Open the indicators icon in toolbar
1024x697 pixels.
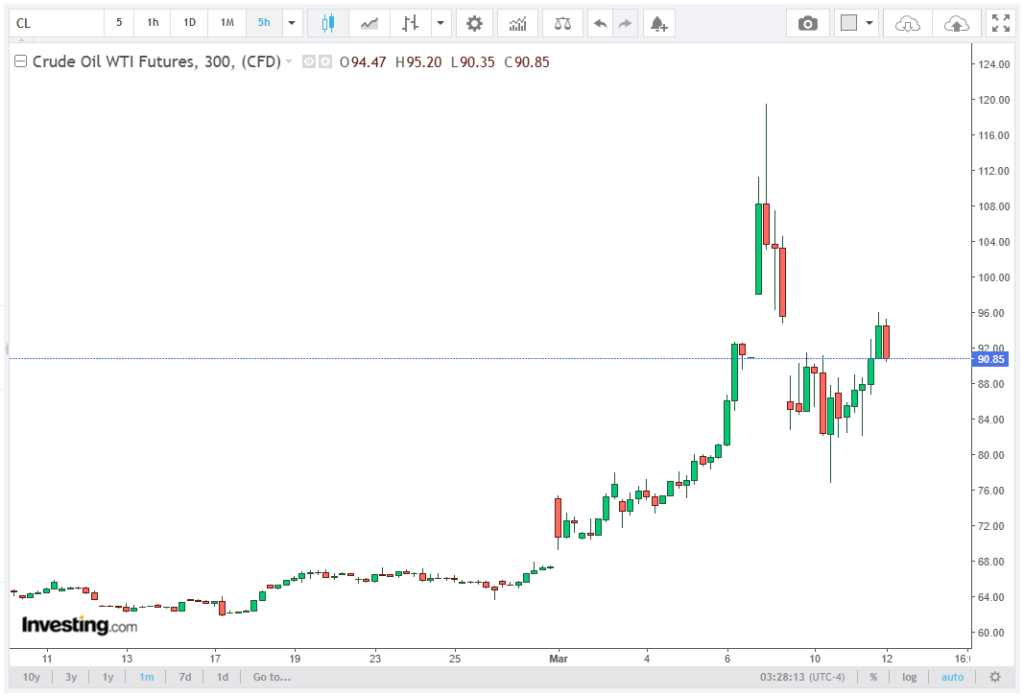point(517,22)
